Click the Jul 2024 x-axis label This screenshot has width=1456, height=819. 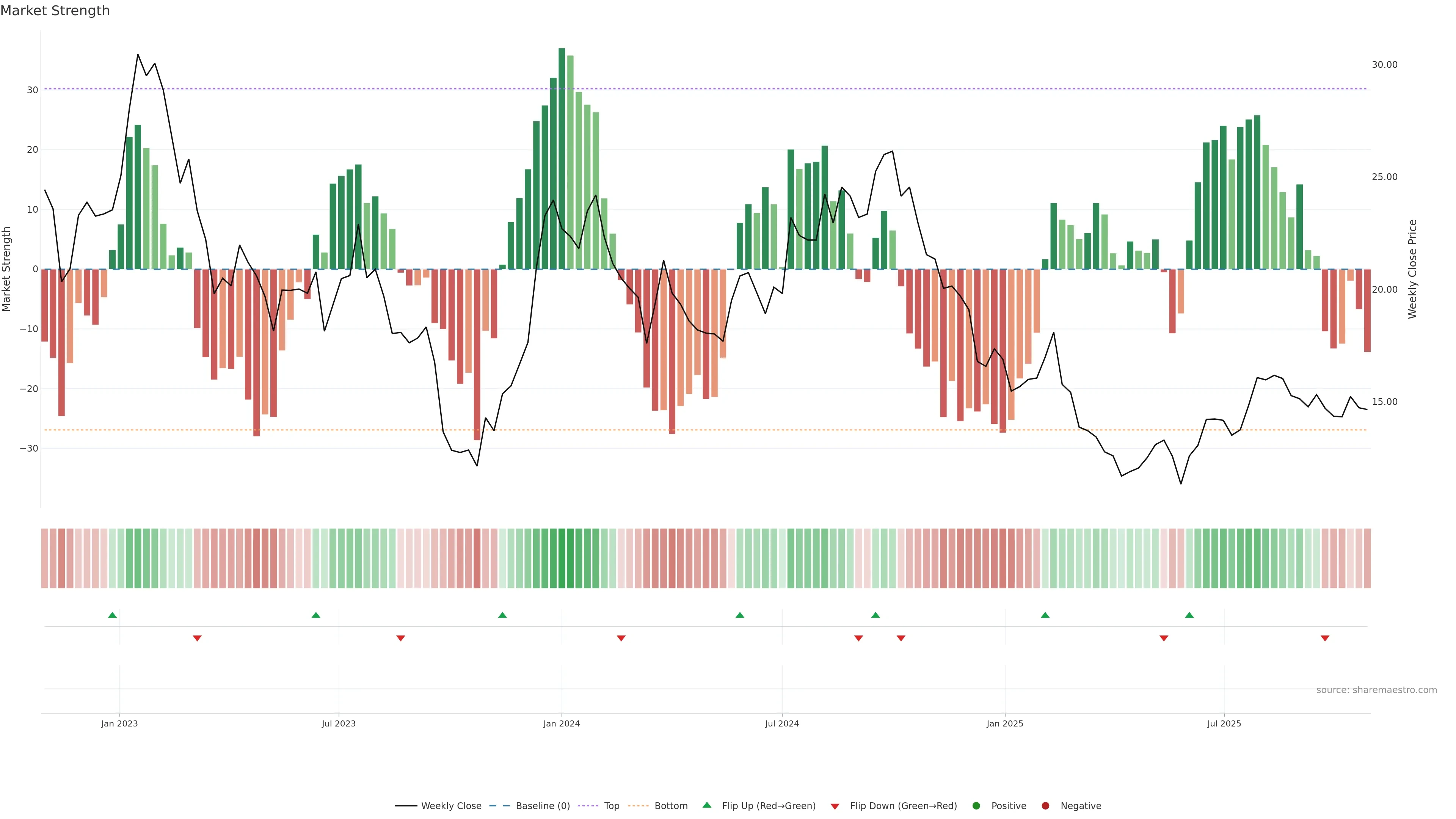pyautogui.click(x=782, y=723)
